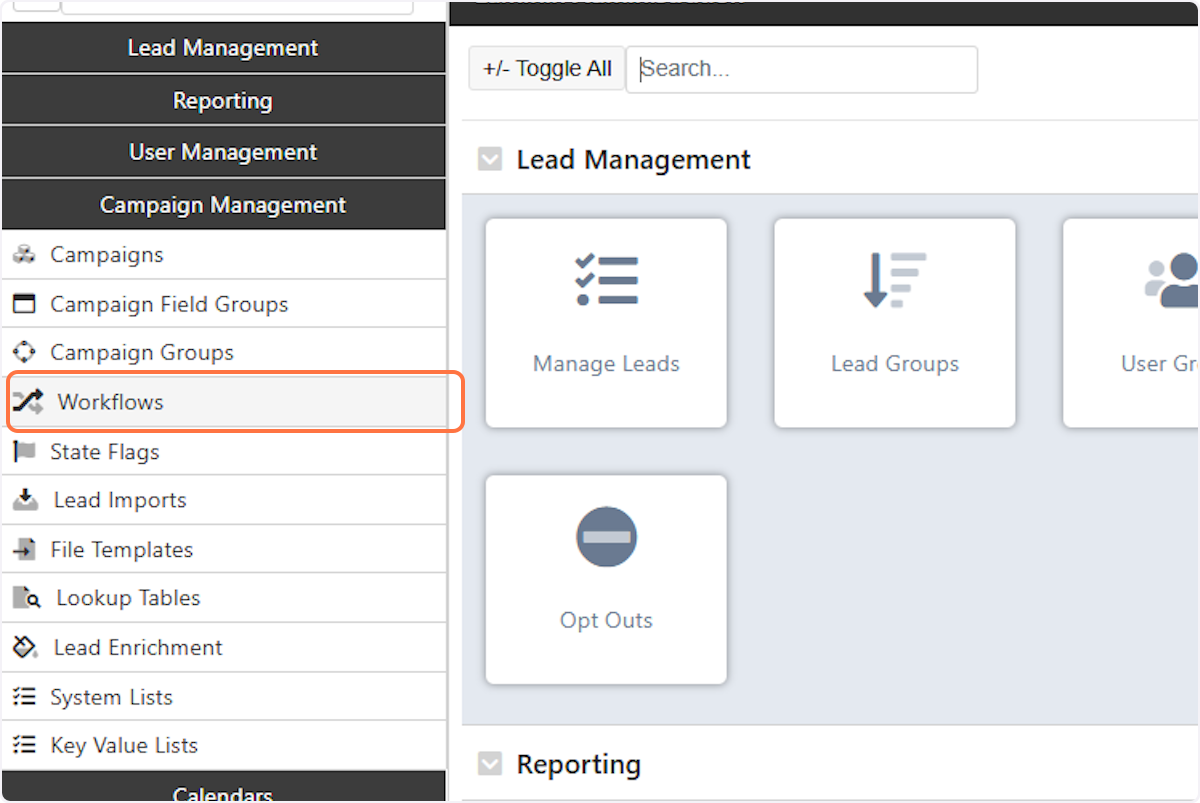Click the Opt Outs tile label
The height and width of the screenshot is (803, 1200).
[606, 620]
